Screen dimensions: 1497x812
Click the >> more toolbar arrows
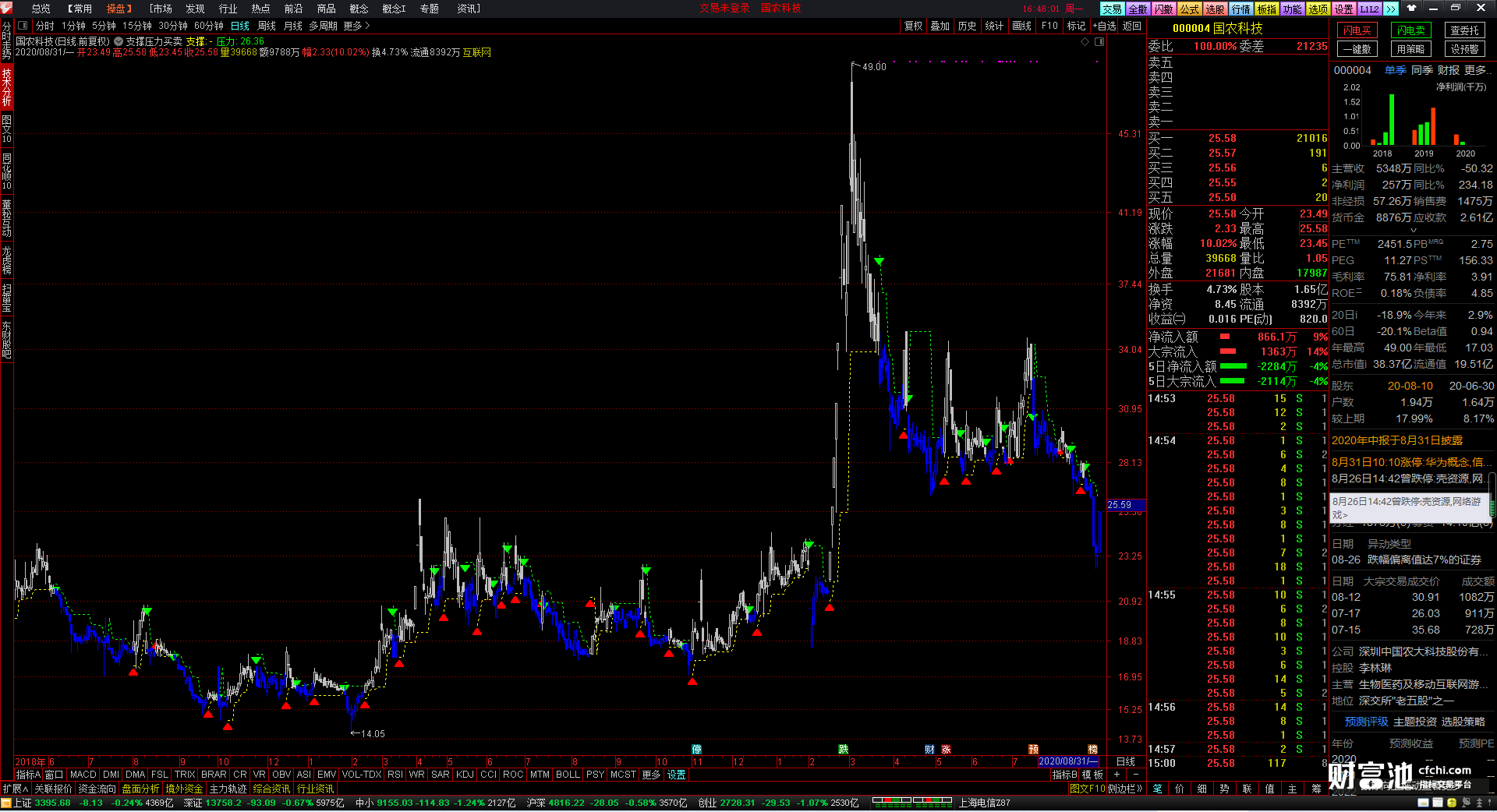coord(1392,9)
